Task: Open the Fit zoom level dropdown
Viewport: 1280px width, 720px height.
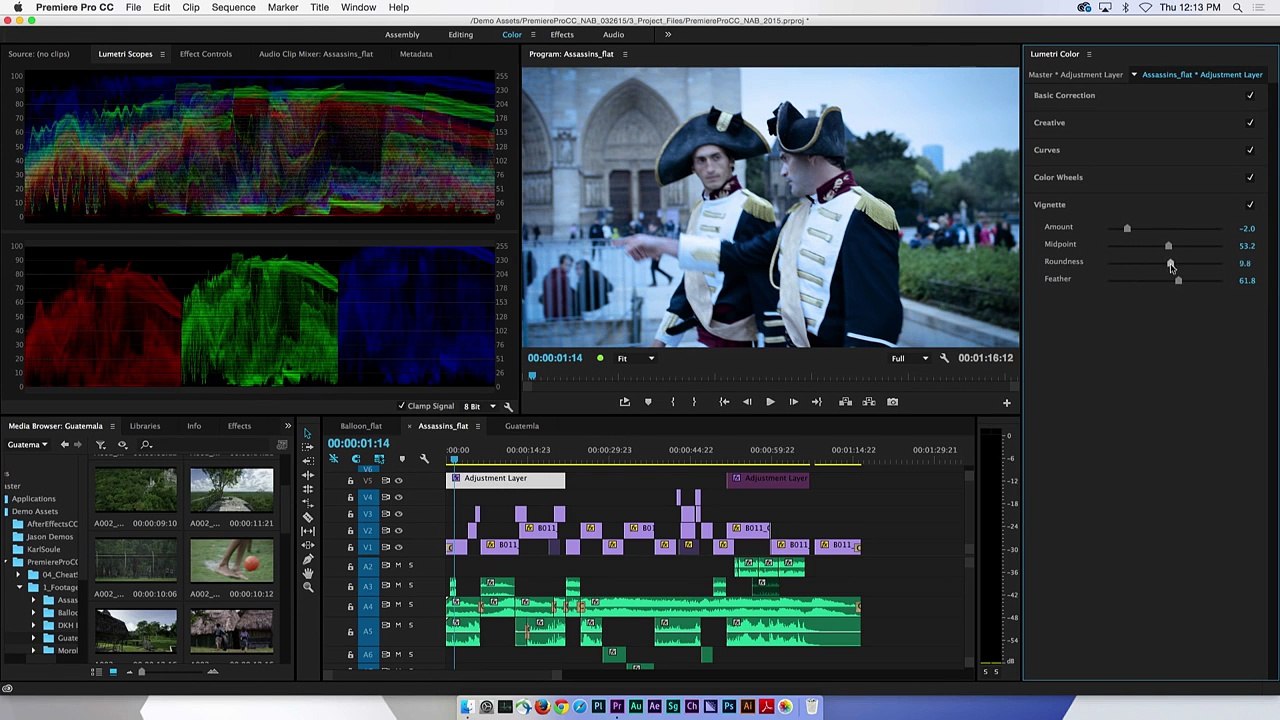Action: [x=636, y=358]
